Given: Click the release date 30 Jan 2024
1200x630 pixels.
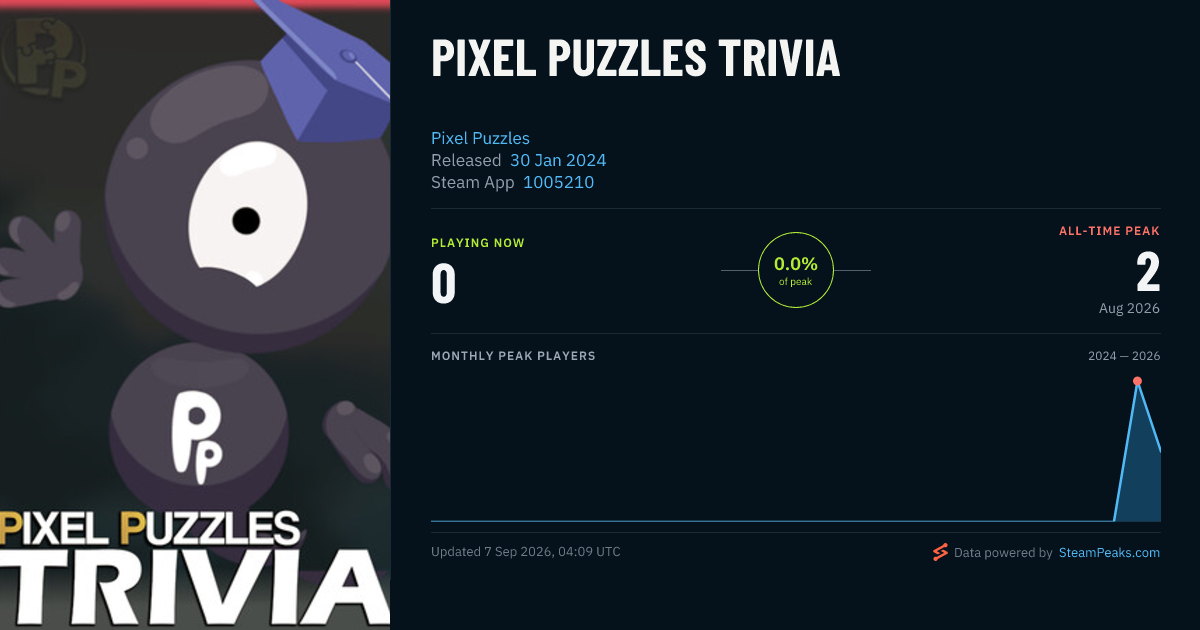Looking at the screenshot, I should [x=558, y=160].
